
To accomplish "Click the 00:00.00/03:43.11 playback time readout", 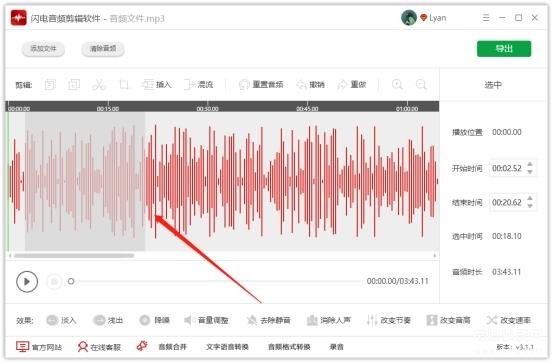I will point(397,281).
